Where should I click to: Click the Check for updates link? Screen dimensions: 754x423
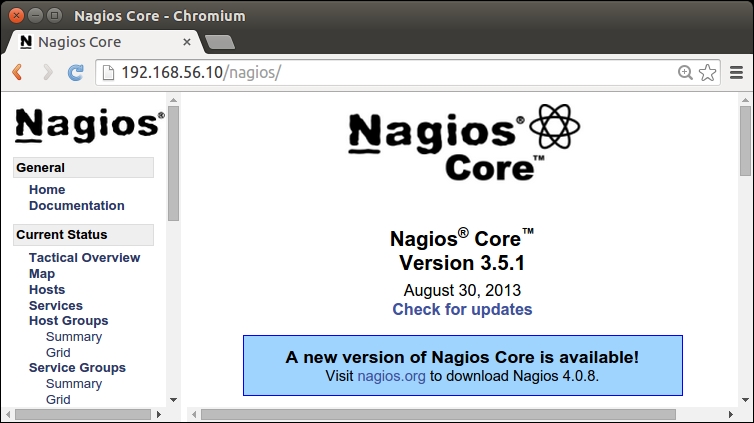[x=462, y=309]
